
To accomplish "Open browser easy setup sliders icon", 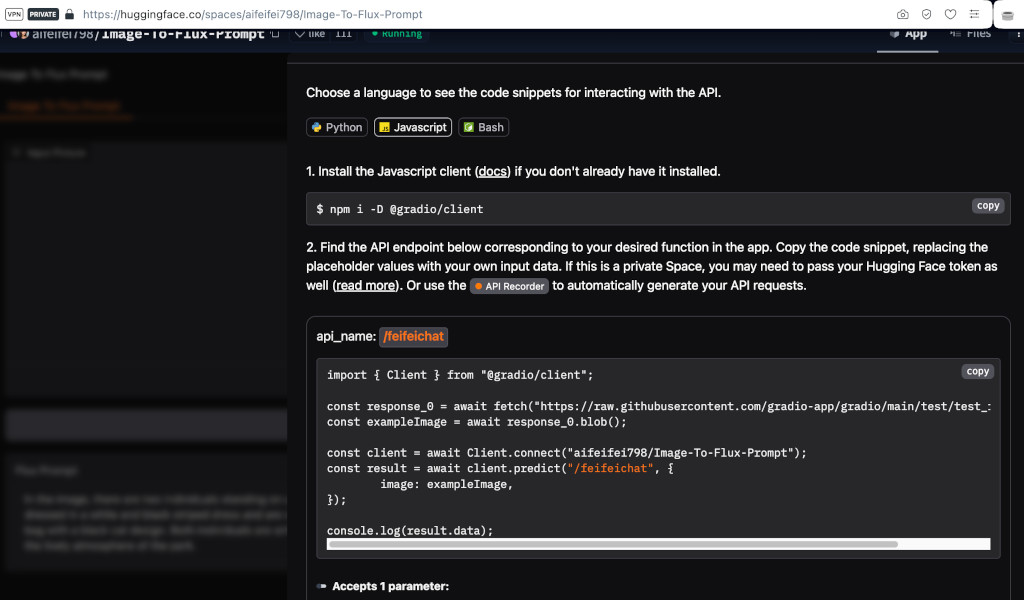I will pos(974,14).
